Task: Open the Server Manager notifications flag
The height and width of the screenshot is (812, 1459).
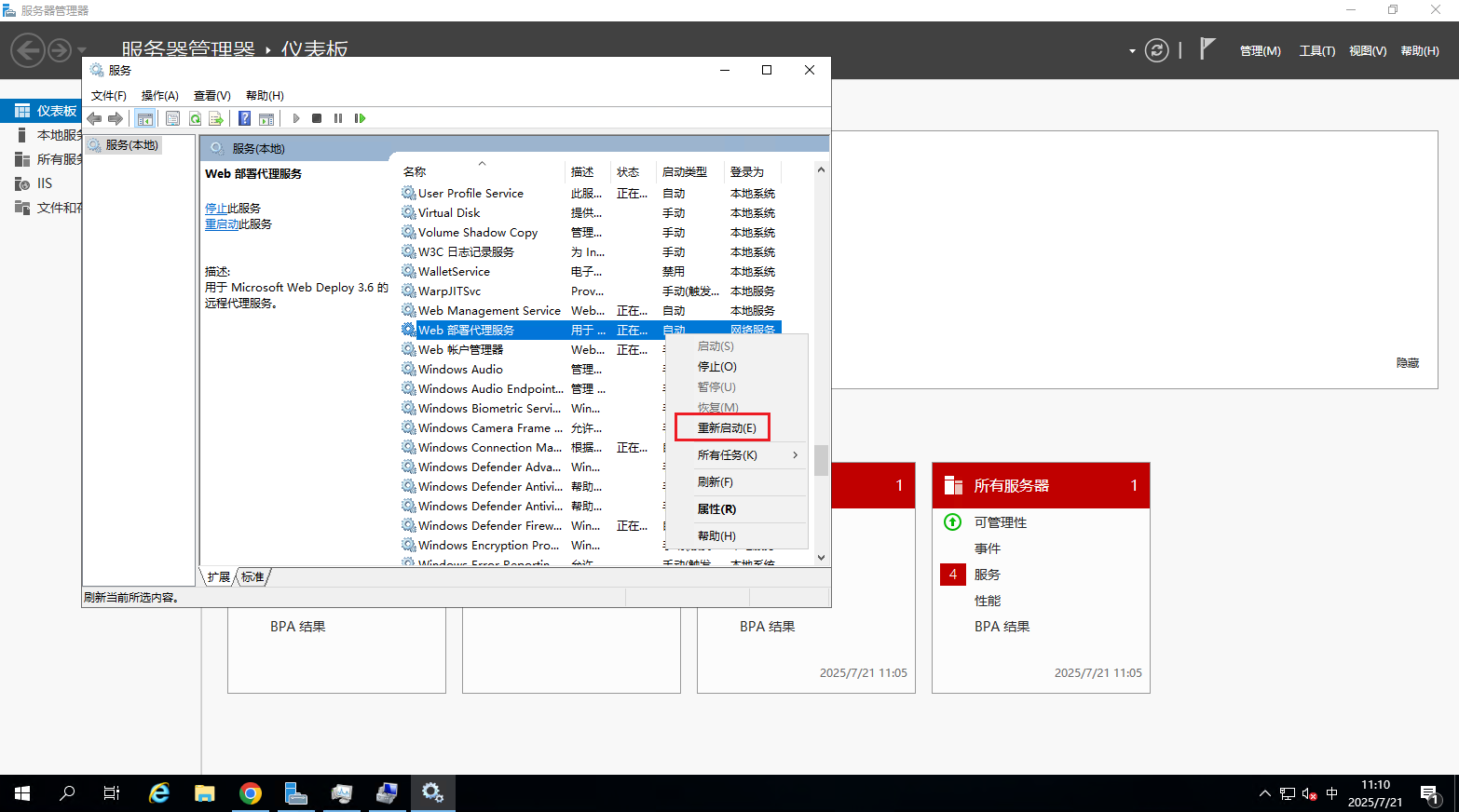Action: point(1207,48)
